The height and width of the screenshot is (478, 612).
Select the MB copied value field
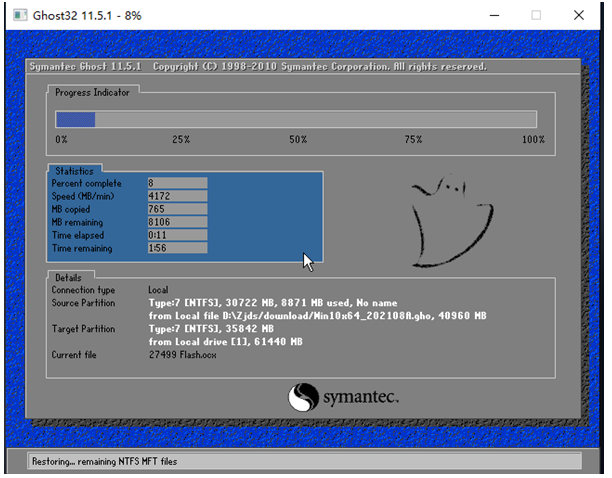pos(177,209)
